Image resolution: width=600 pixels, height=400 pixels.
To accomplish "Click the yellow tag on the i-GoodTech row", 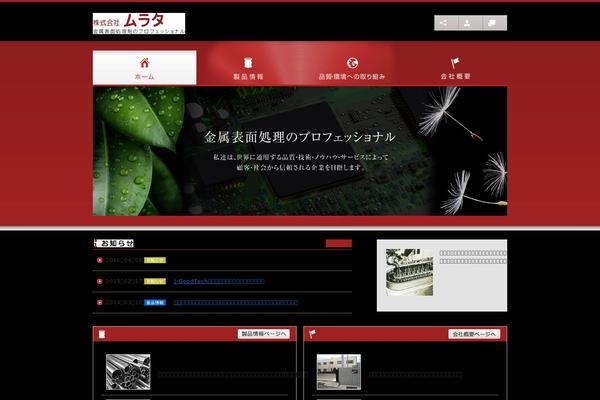I will click(155, 281).
